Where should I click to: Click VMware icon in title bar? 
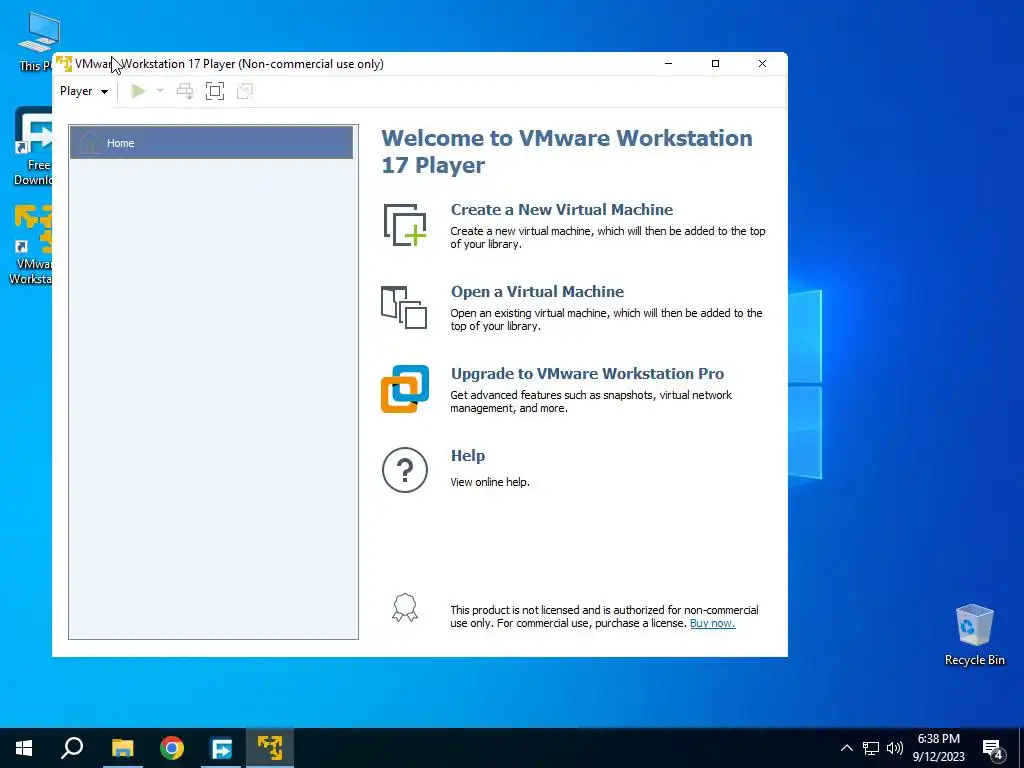(x=64, y=64)
